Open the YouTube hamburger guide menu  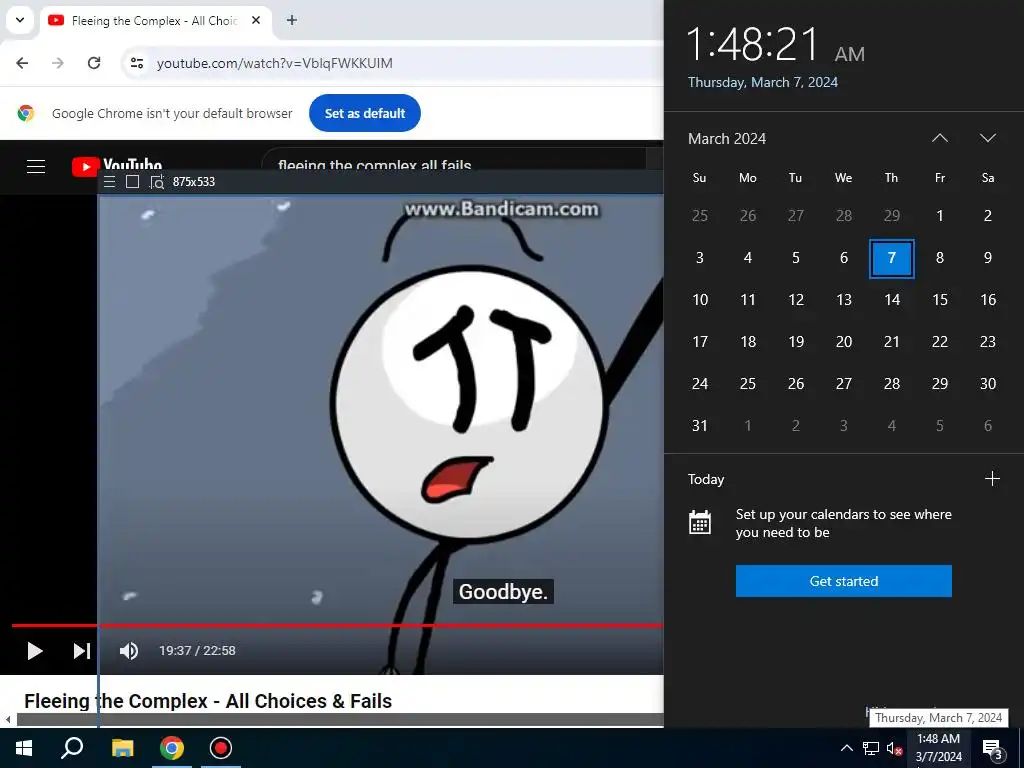(x=36, y=167)
